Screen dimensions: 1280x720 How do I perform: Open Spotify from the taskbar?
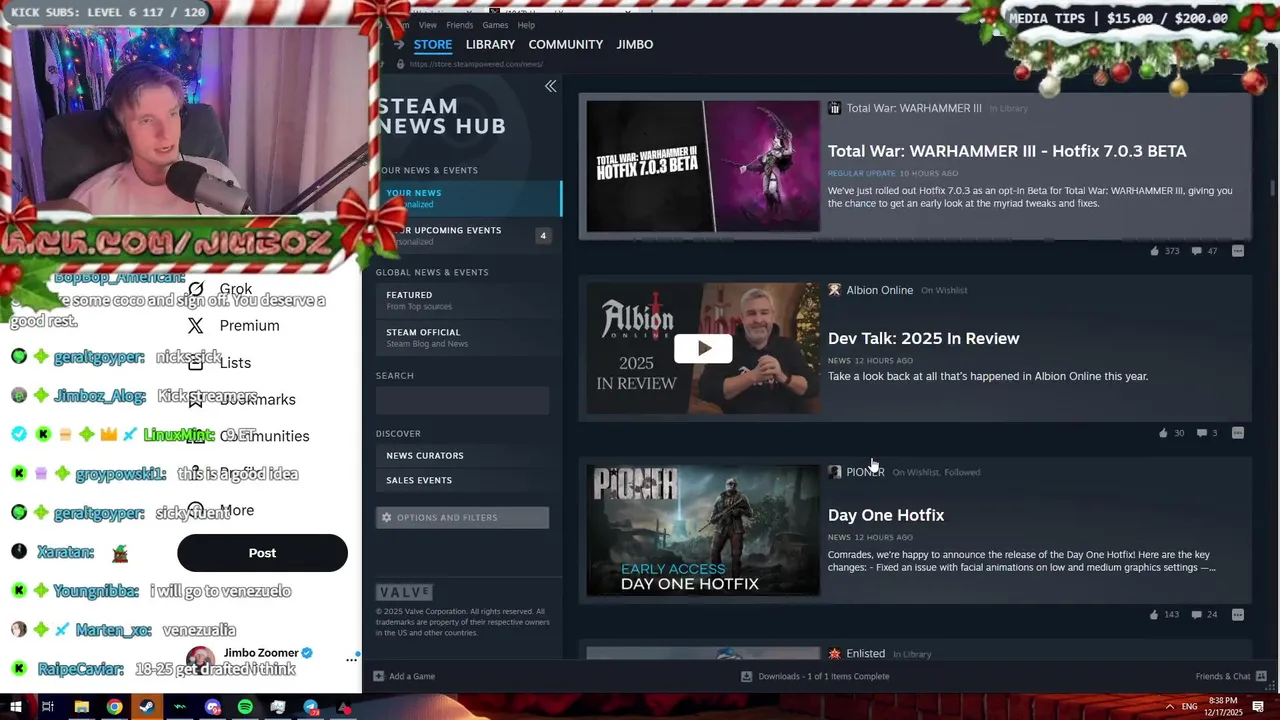point(245,707)
